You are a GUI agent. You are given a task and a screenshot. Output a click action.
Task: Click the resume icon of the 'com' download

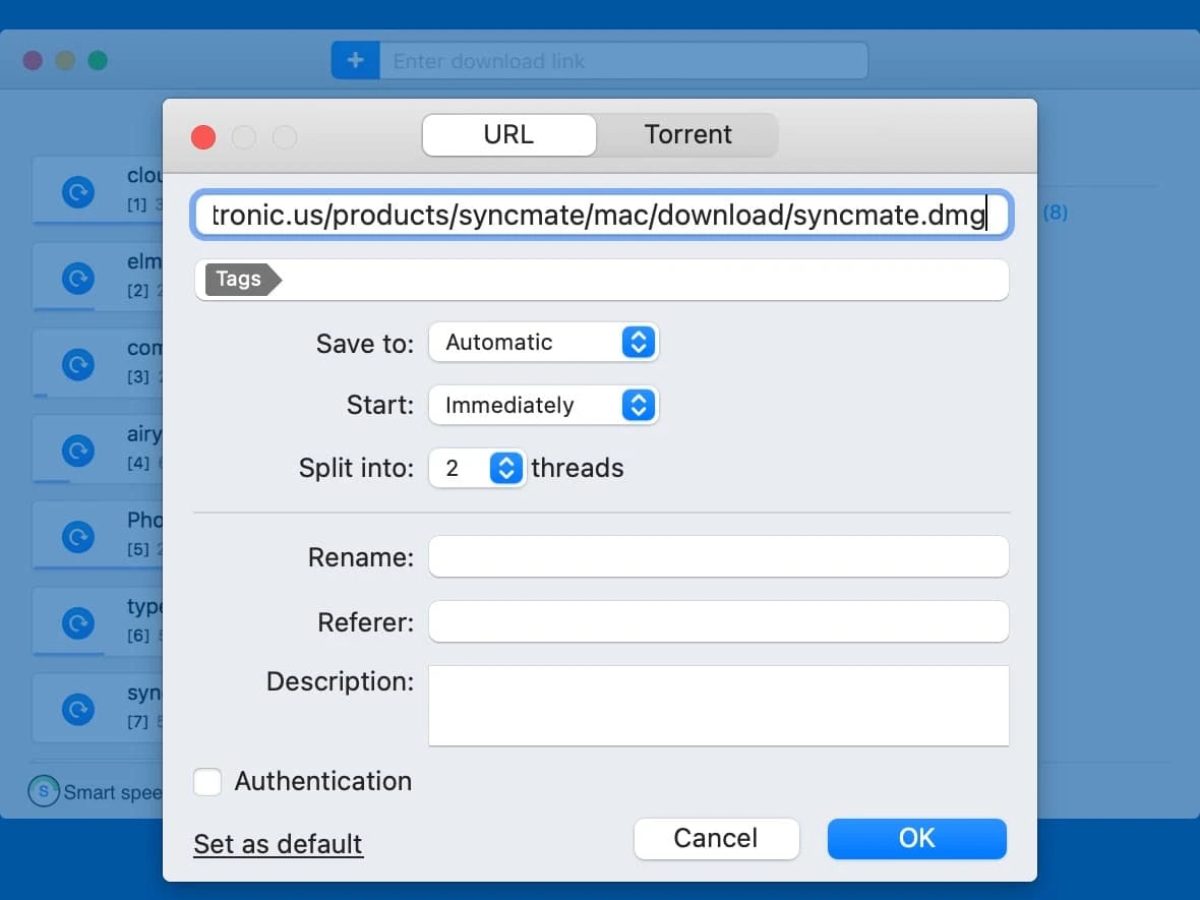coord(78,365)
